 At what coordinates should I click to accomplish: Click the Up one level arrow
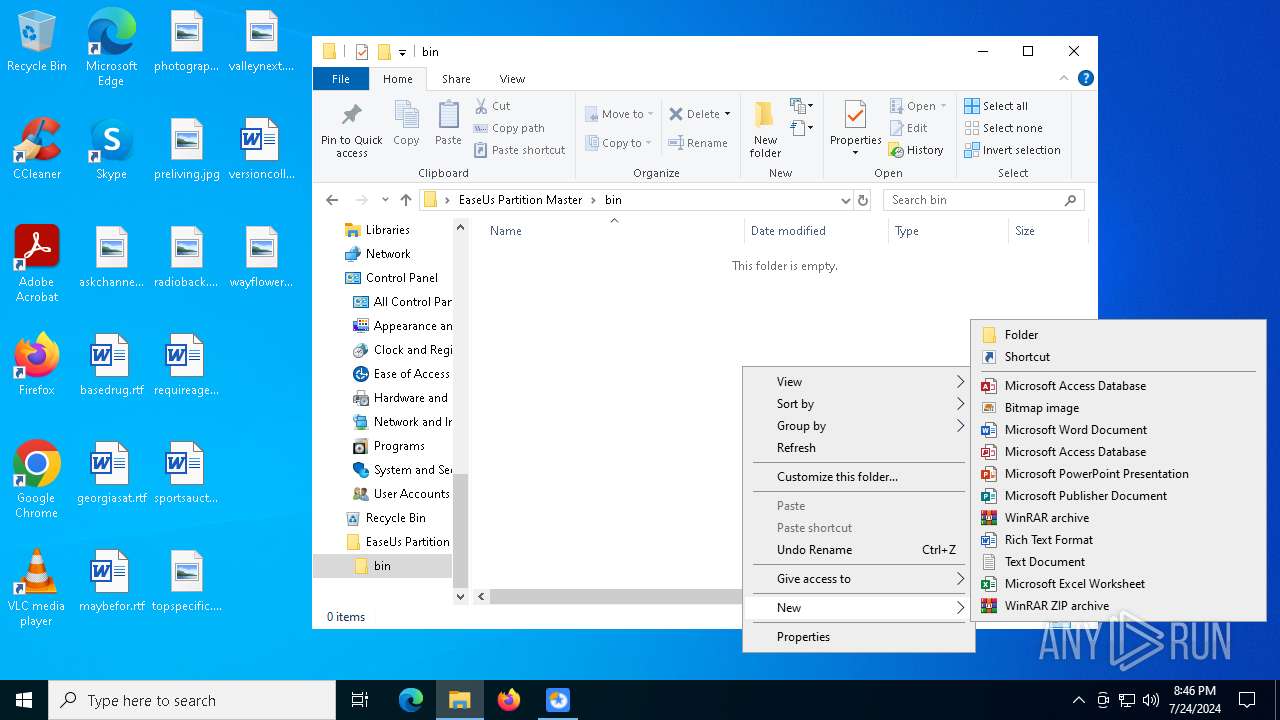[406, 200]
